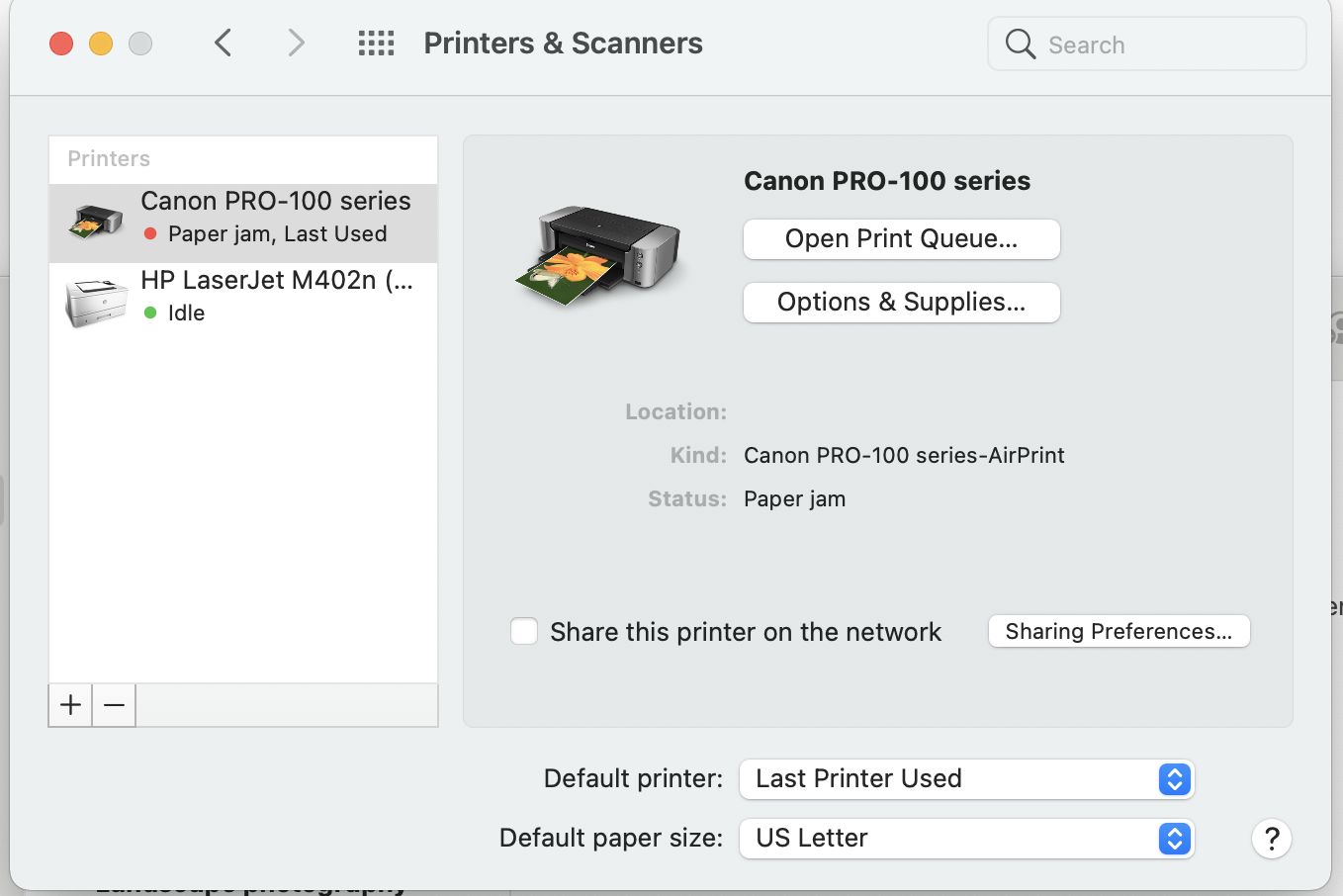
Task: Remove selected printer with the minus button
Action: (x=113, y=705)
